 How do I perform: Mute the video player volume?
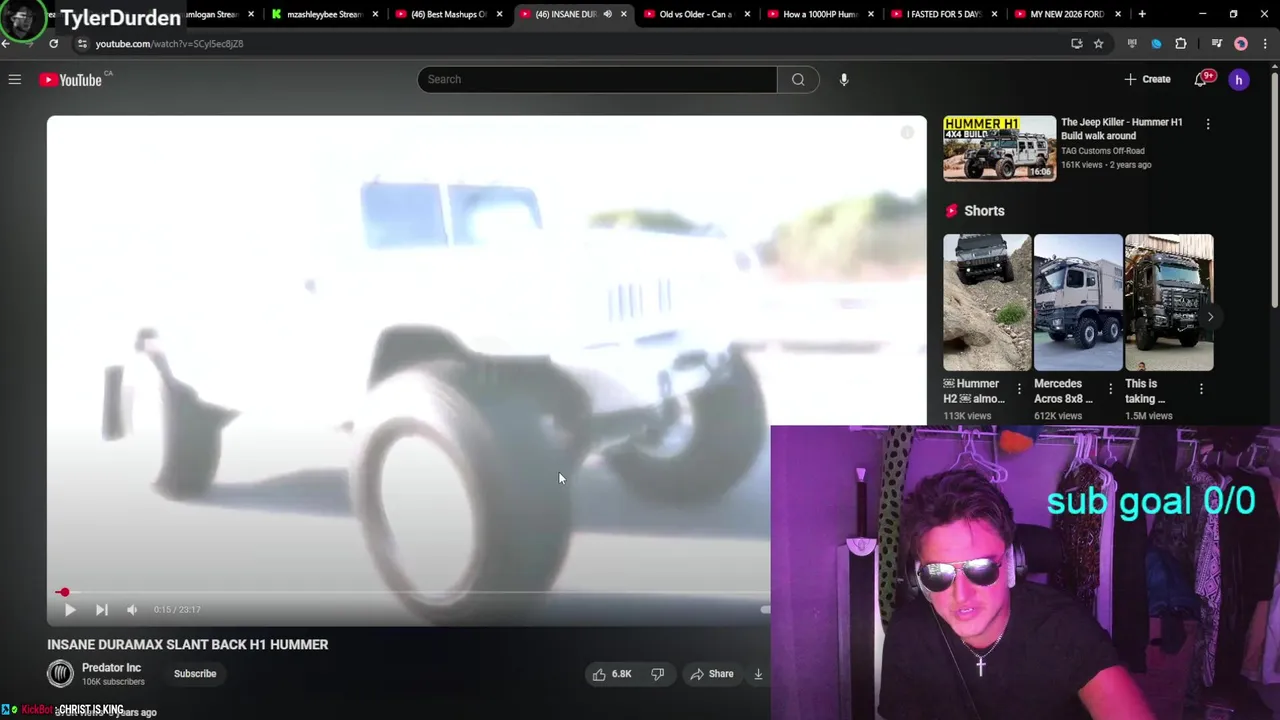click(132, 609)
